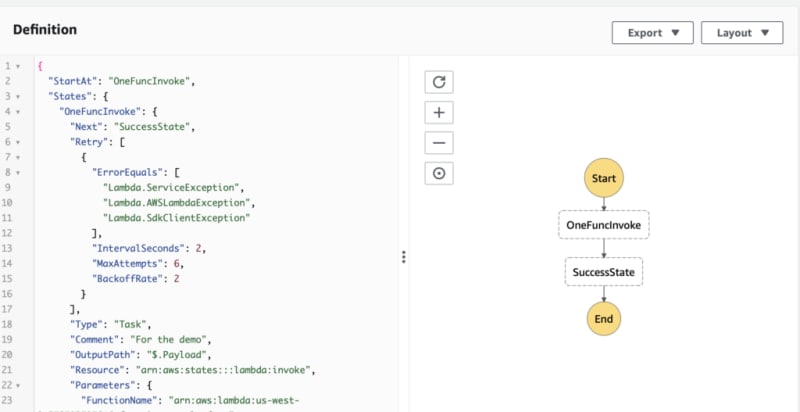Click the "Task" type value at line 18

pyautogui.click(x=130, y=324)
